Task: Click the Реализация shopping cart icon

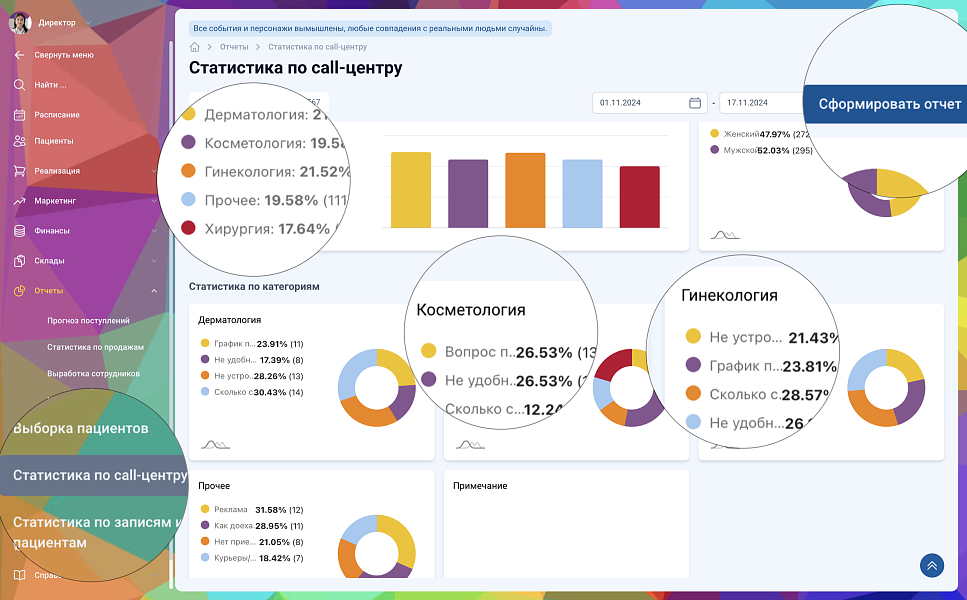Action: (19, 171)
